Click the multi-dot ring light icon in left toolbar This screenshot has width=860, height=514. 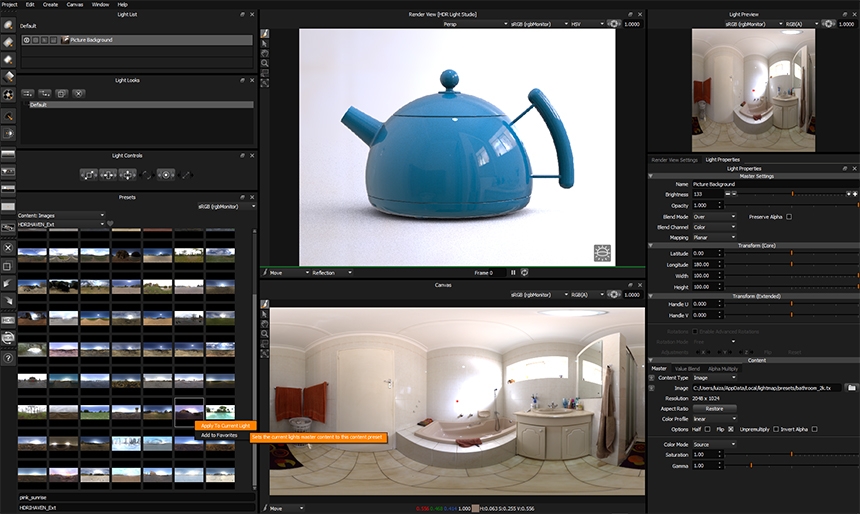click(x=8, y=94)
